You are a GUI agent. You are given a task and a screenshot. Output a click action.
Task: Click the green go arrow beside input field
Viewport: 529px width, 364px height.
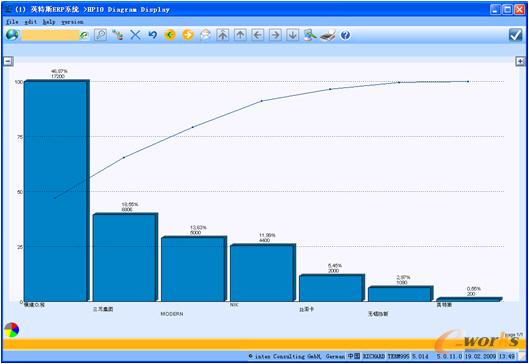[84, 35]
